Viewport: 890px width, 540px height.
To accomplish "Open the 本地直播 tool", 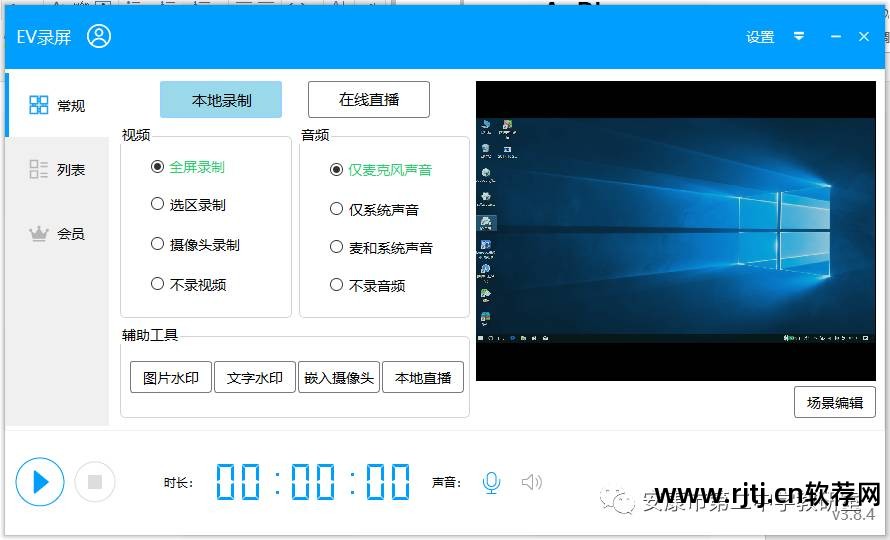I will (423, 378).
